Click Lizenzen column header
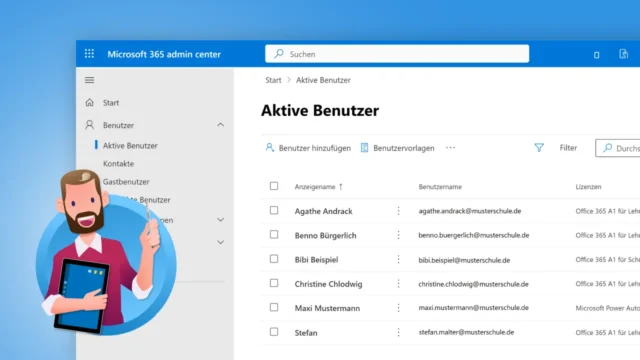 click(x=588, y=187)
